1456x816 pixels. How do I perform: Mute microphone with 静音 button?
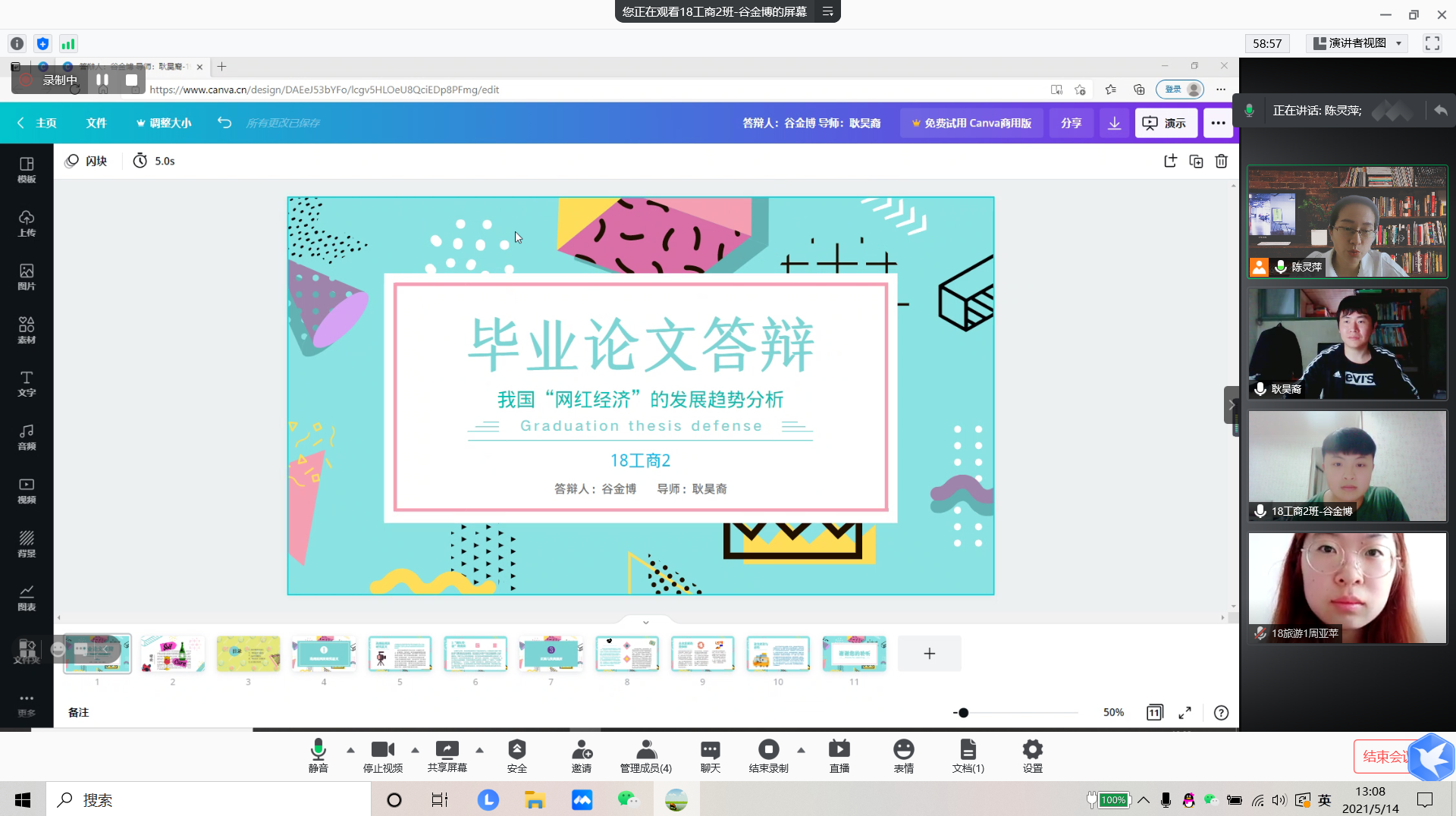coord(318,755)
